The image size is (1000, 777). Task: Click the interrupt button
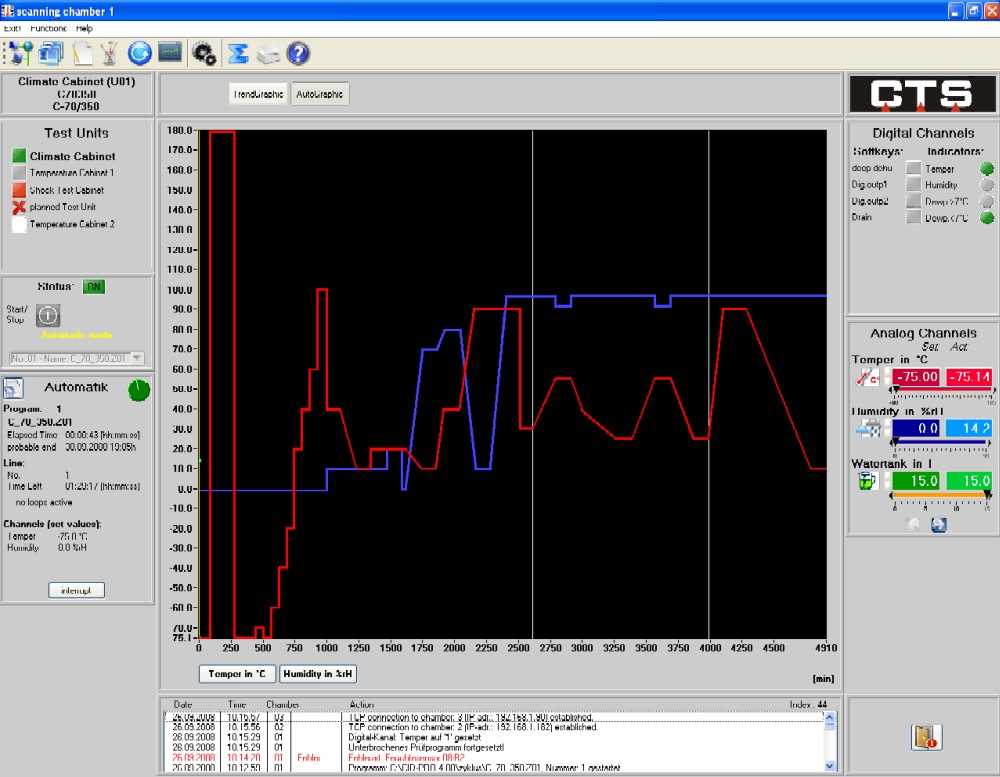(77, 591)
